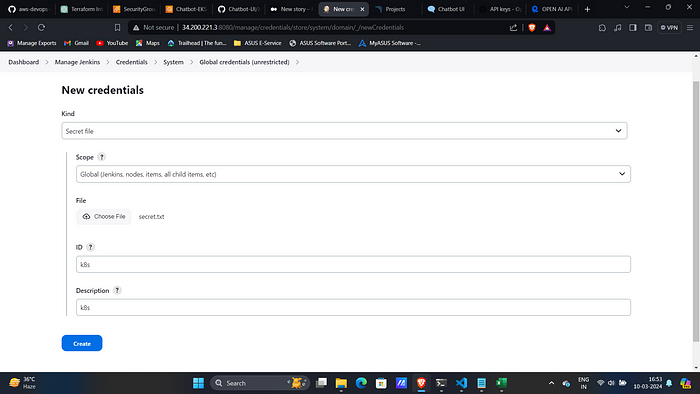Toggle the browser sidebar panel icon
Screen dimensions: 700x394
[x=633, y=28]
